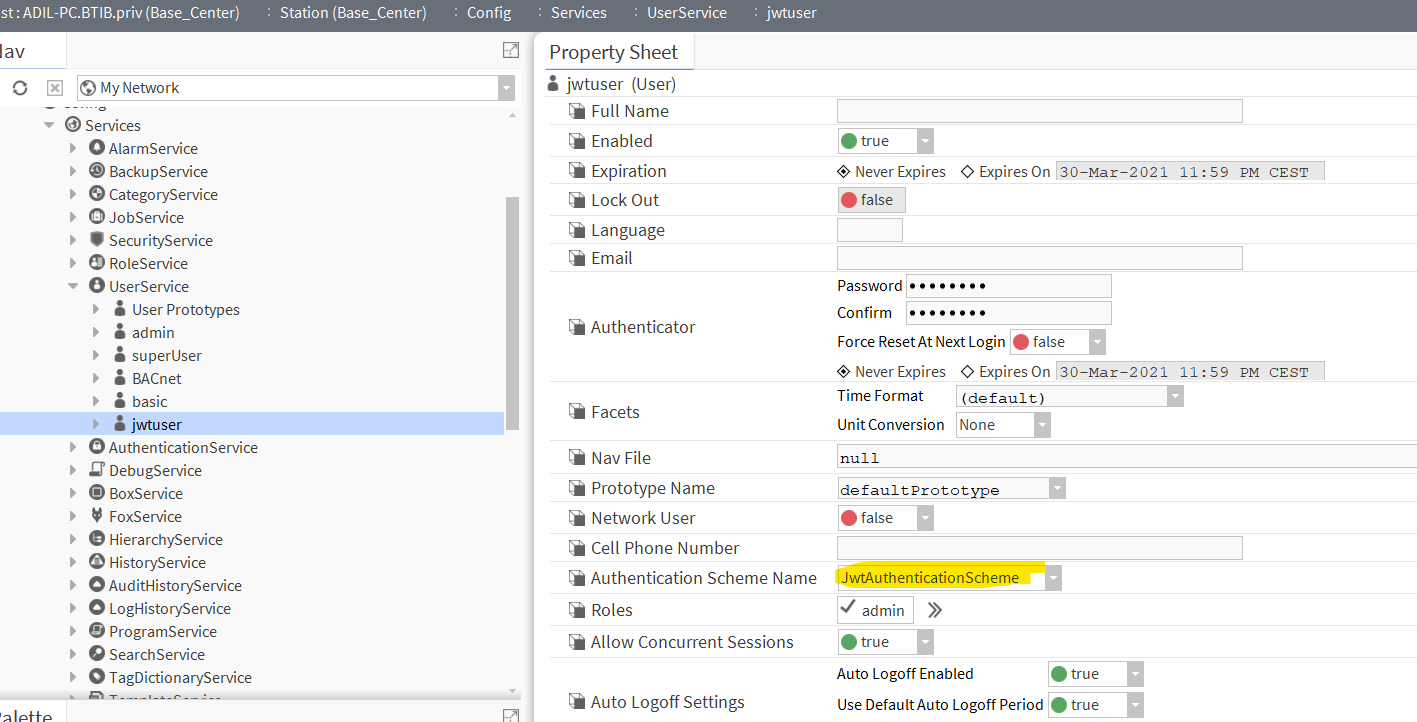Click the refresh icon in Nav panel
Screen dimensions: 1417x722
20,88
